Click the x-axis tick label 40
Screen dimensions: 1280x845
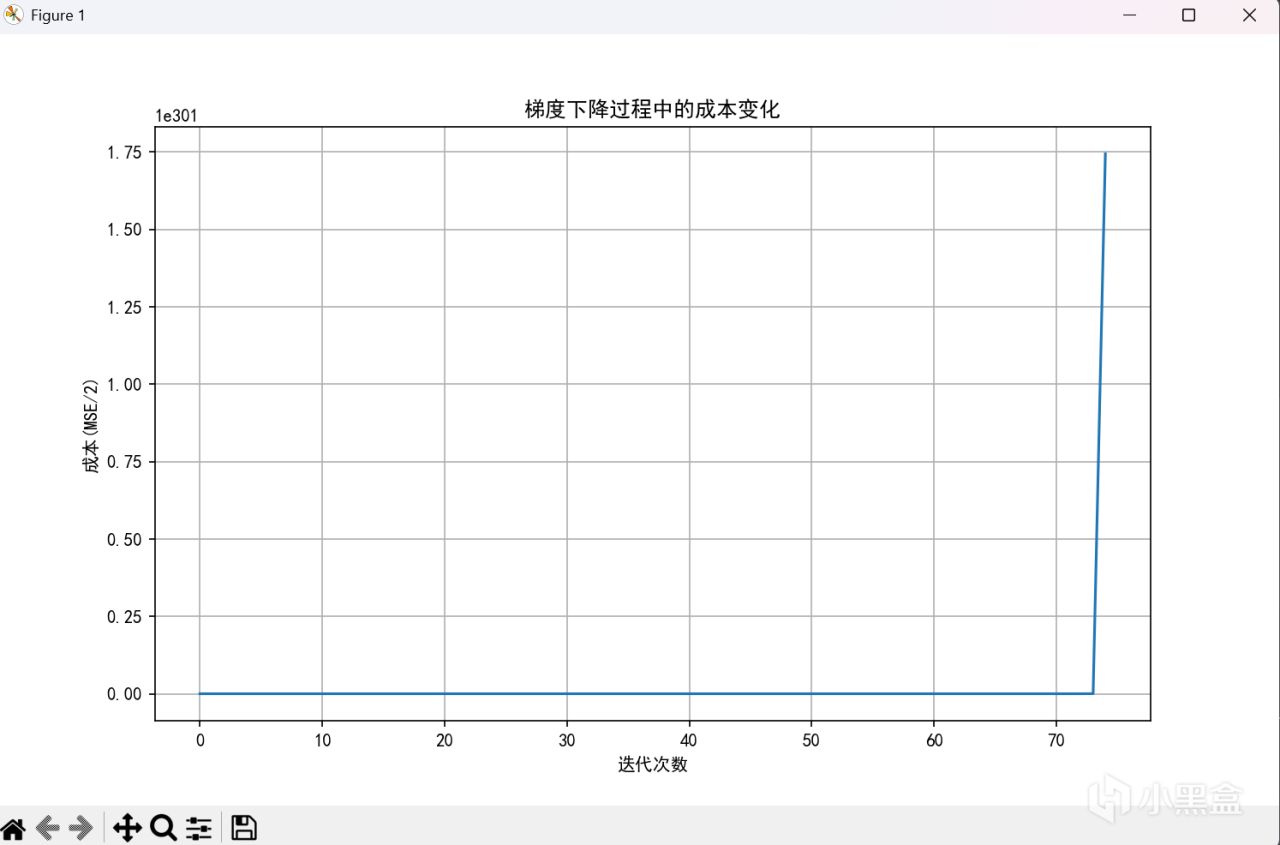(689, 740)
